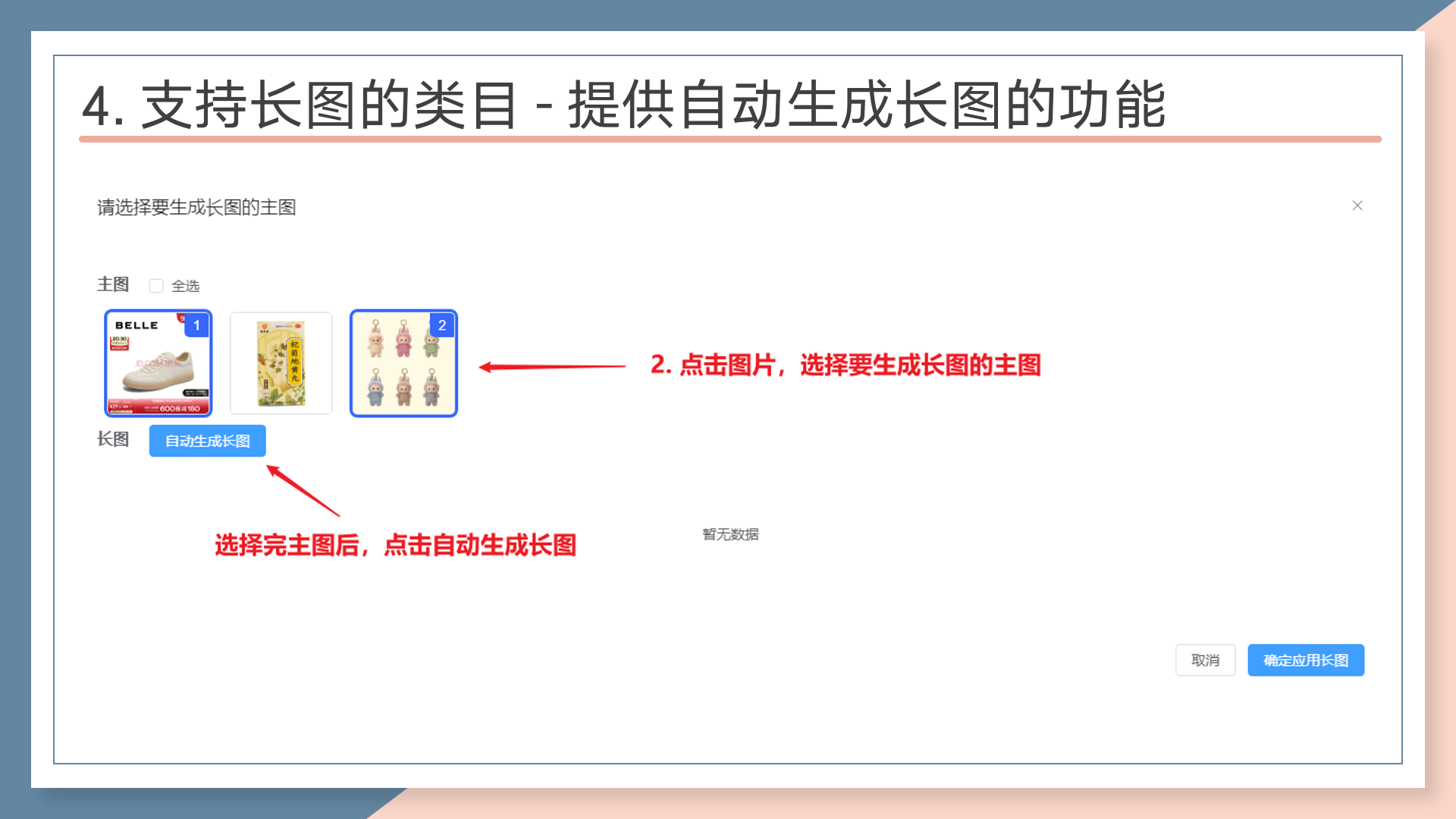
Task: Click the 全选 label text
Action: [x=186, y=286]
